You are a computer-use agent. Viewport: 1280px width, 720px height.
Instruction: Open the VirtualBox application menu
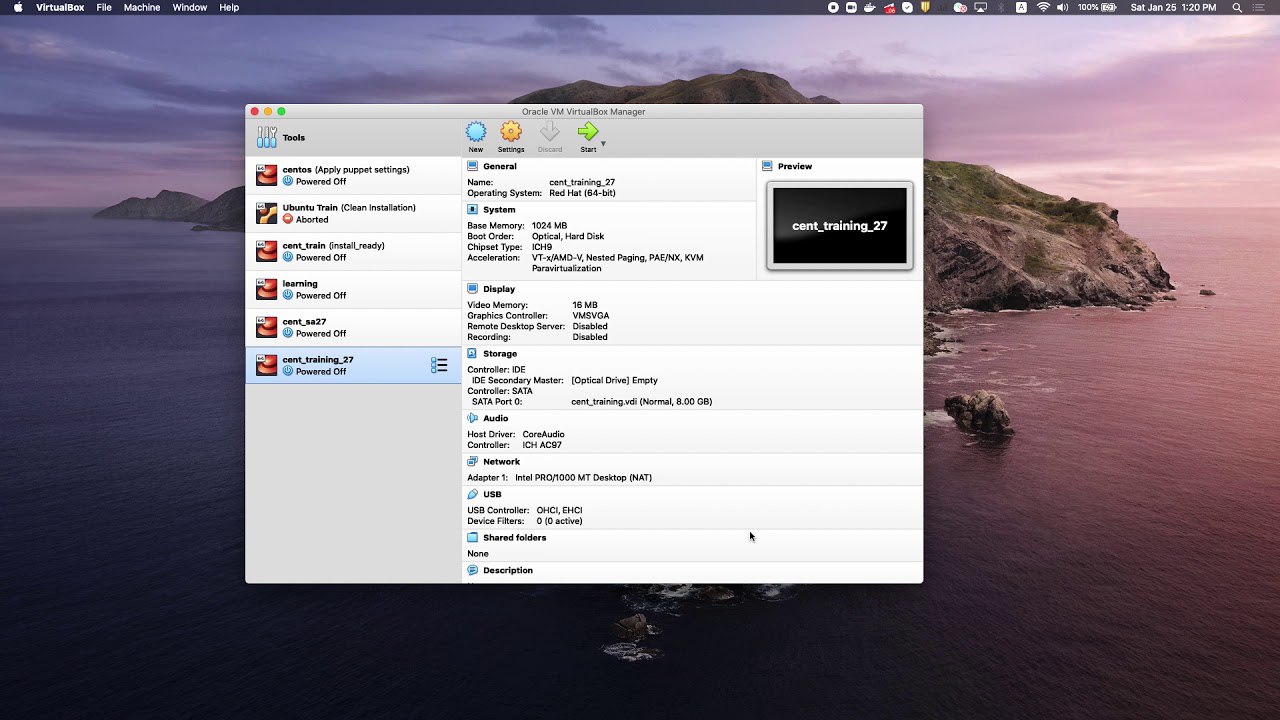click(x=60, y=7)
